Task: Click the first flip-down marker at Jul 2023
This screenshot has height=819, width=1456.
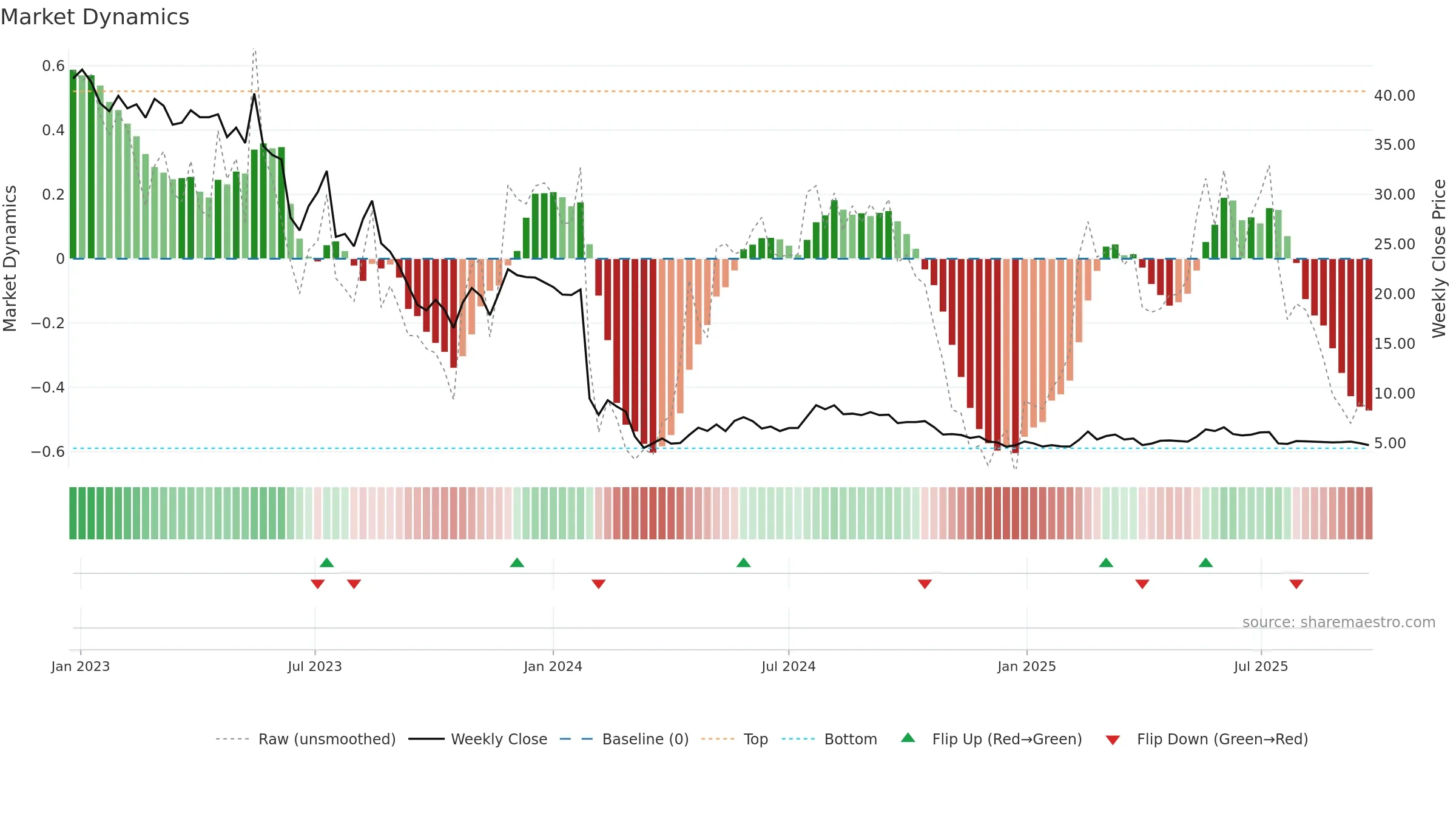Action: pyautogui.click(x=317, y=584)
